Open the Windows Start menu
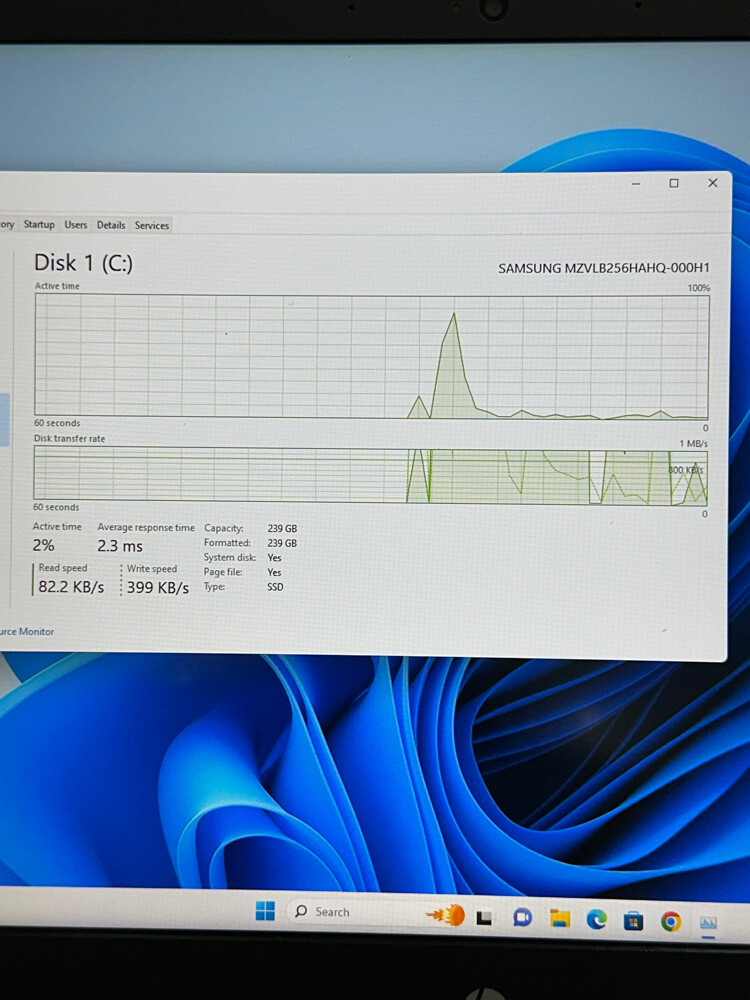This screenshot has width=750, height=1000. coord(265,911)
